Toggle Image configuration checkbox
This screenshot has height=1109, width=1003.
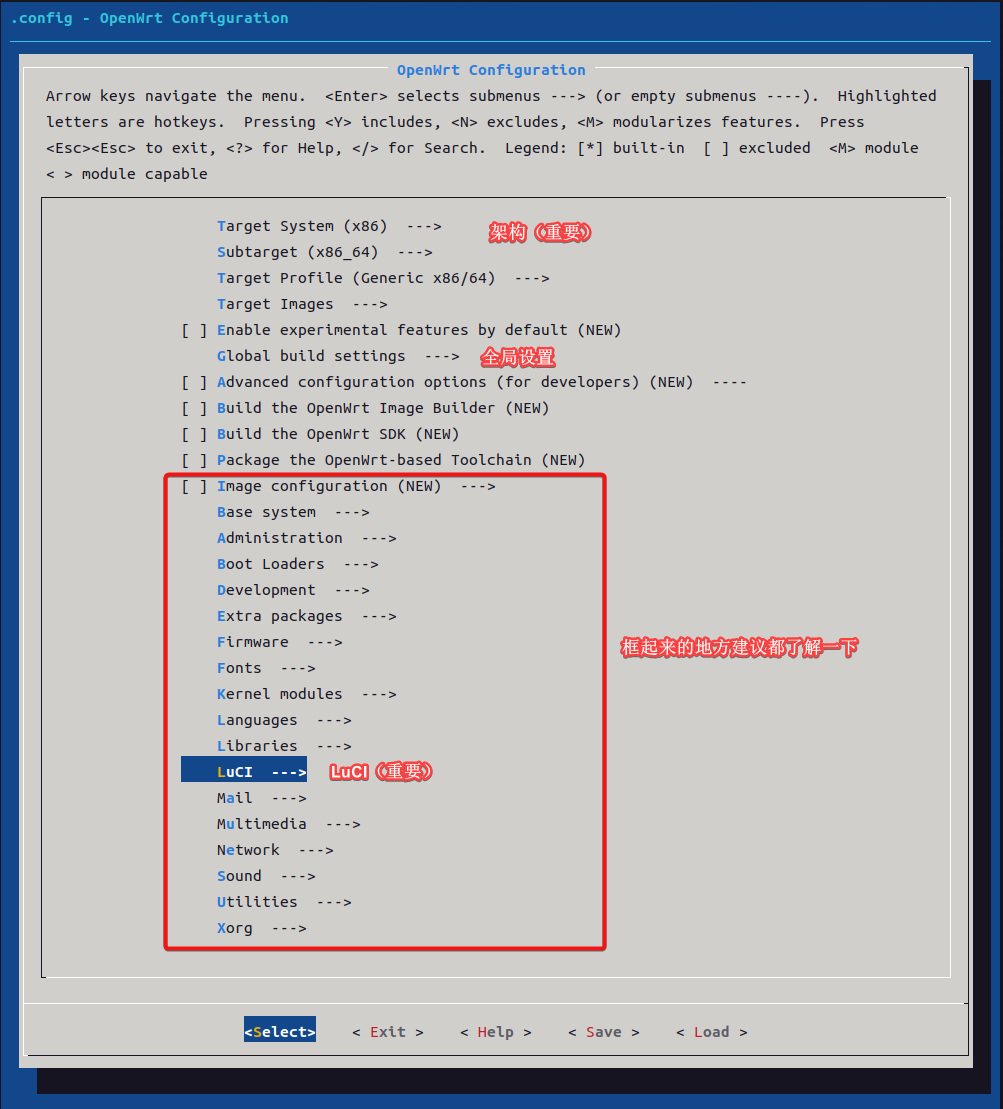click(x=194, y=487)
